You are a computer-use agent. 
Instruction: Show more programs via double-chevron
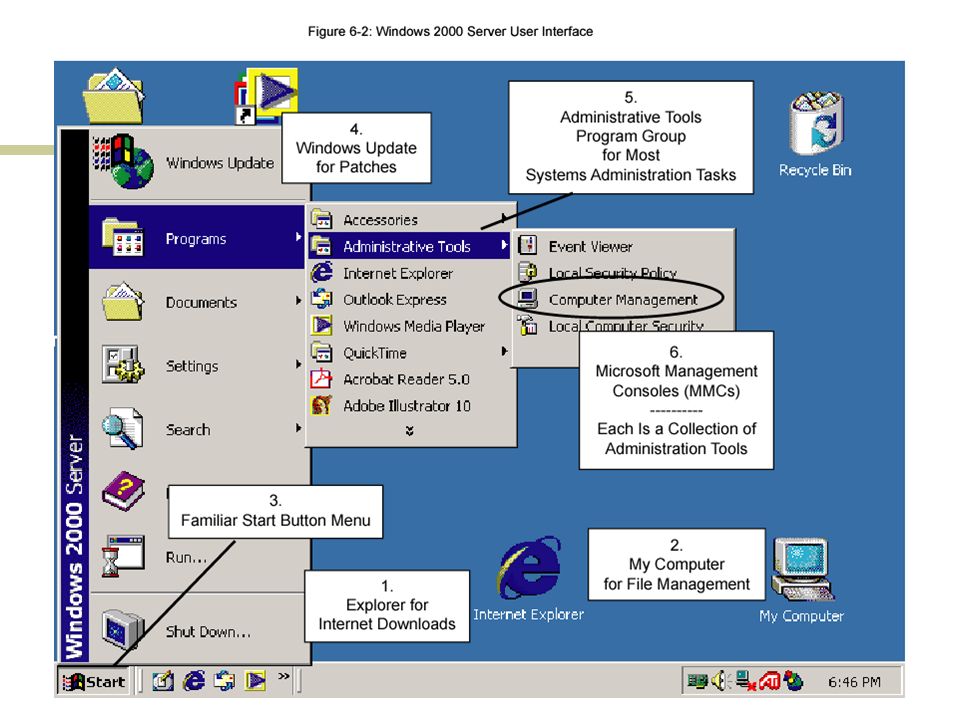[410, 431]
